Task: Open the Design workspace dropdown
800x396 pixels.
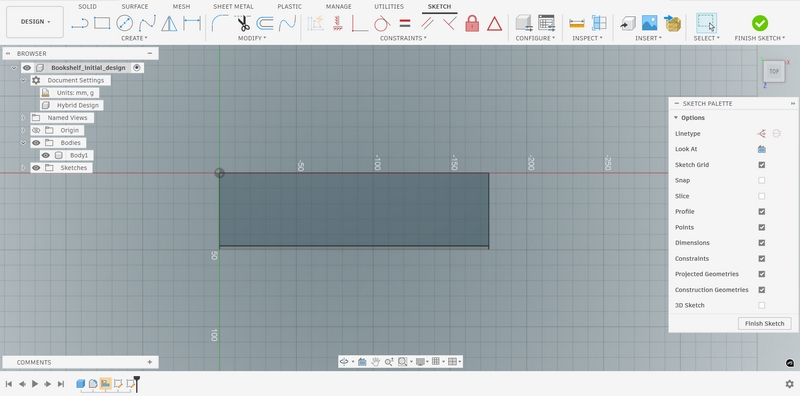Action: click(35, 22)
